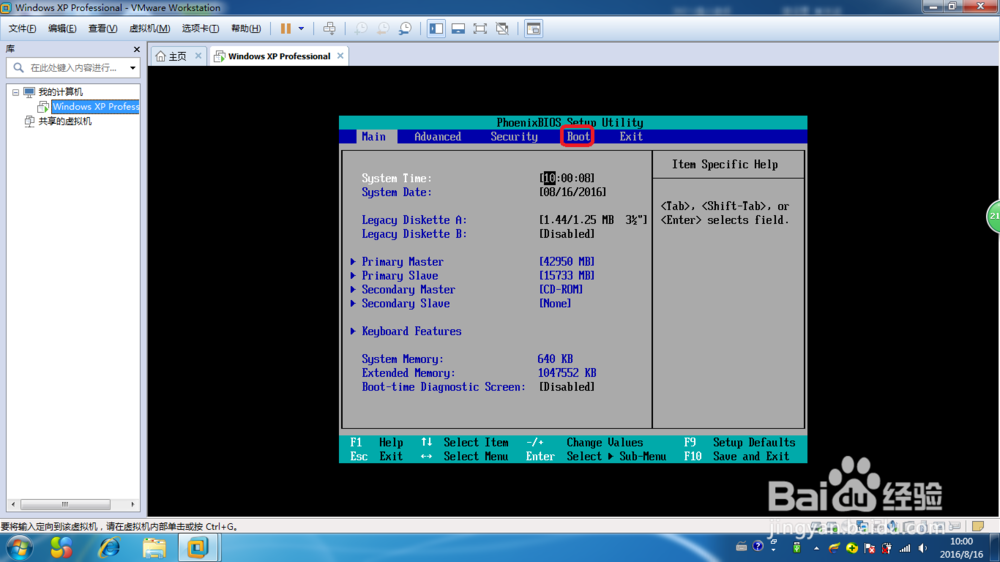The width and height of the screenshot is (1000, 562).
Task: Pause the virtual machine with the orange button
Action: point(286,29)
